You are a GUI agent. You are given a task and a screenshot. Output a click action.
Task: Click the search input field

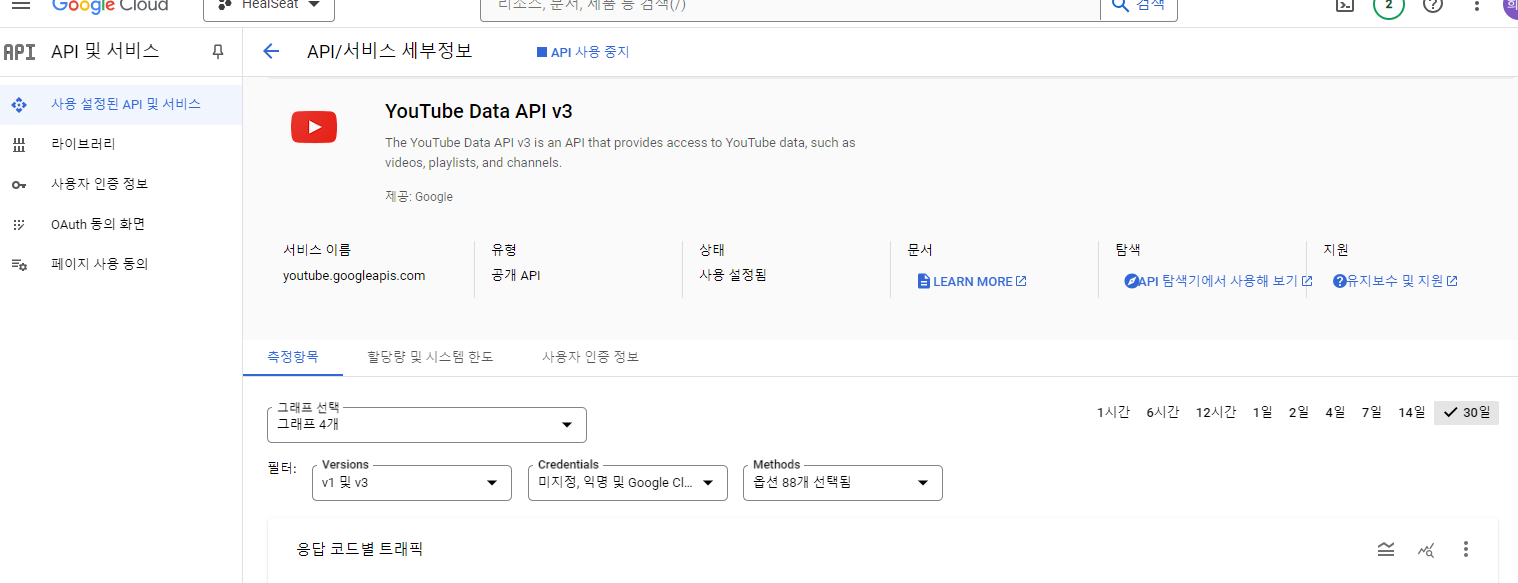[x=790, y=6]
